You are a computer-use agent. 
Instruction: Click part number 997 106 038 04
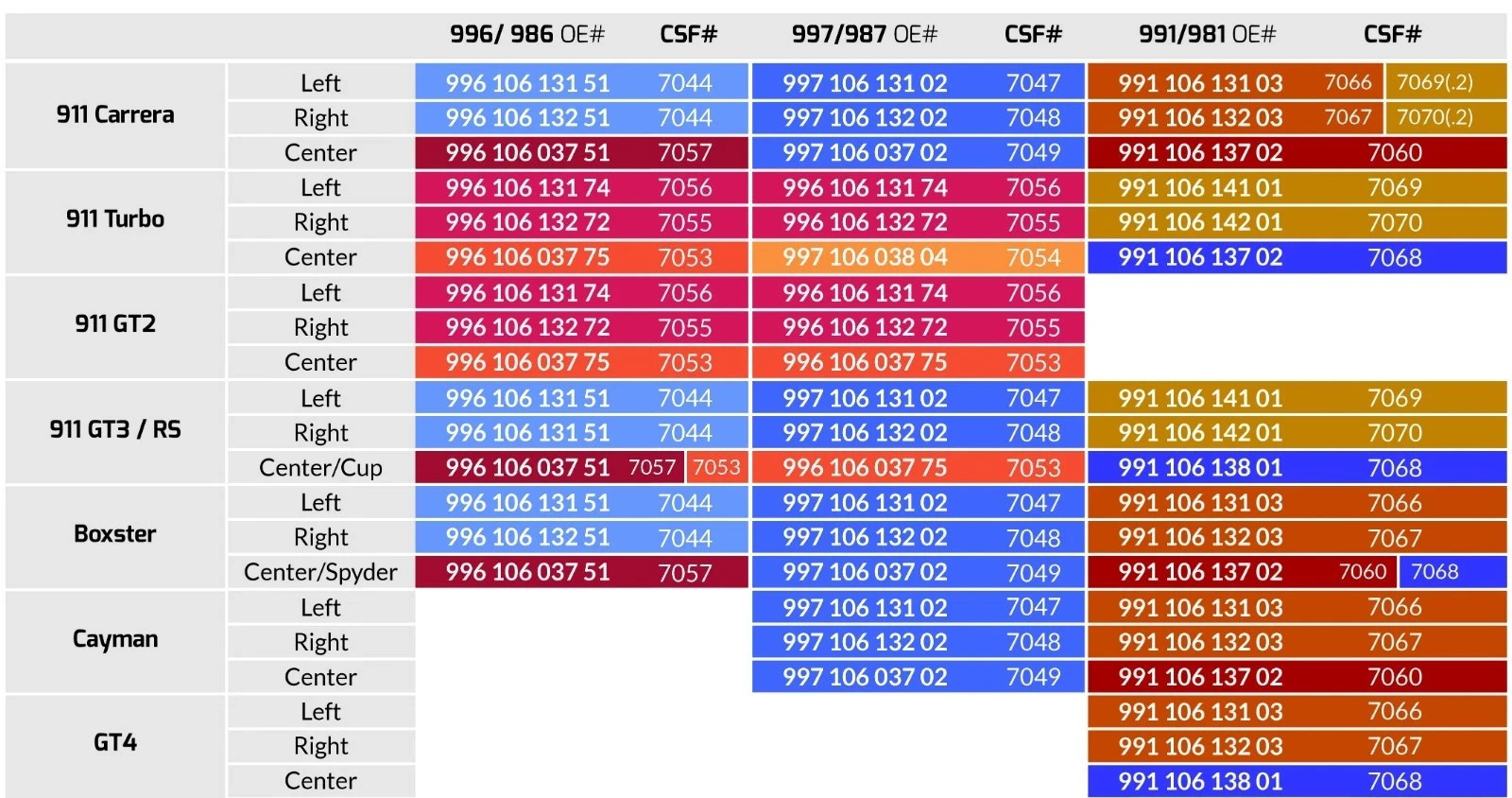click(864, 257)
